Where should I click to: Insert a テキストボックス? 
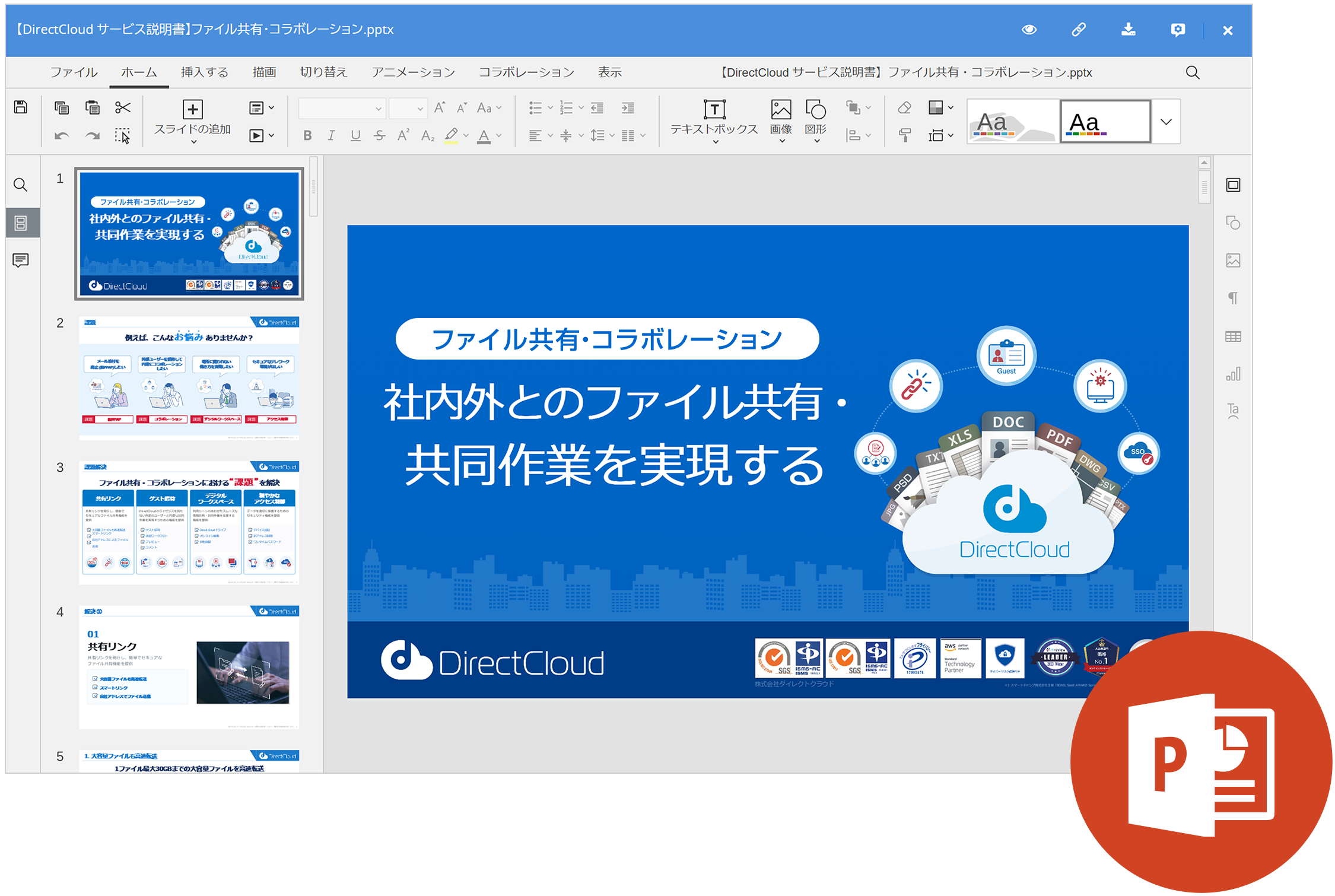[714, 120]
